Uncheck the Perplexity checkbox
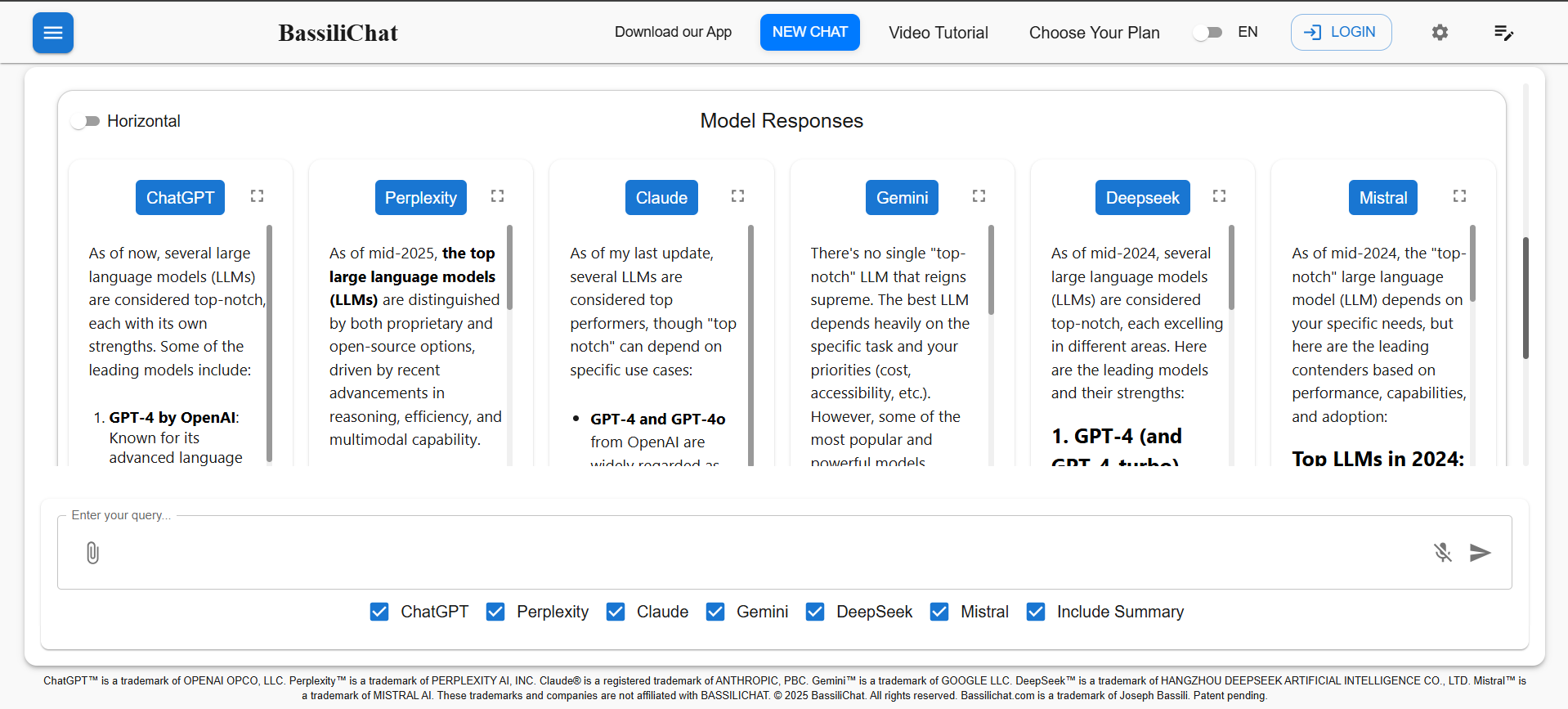Viewport: 1568px width, 709px height. click(x=495, y=612)
